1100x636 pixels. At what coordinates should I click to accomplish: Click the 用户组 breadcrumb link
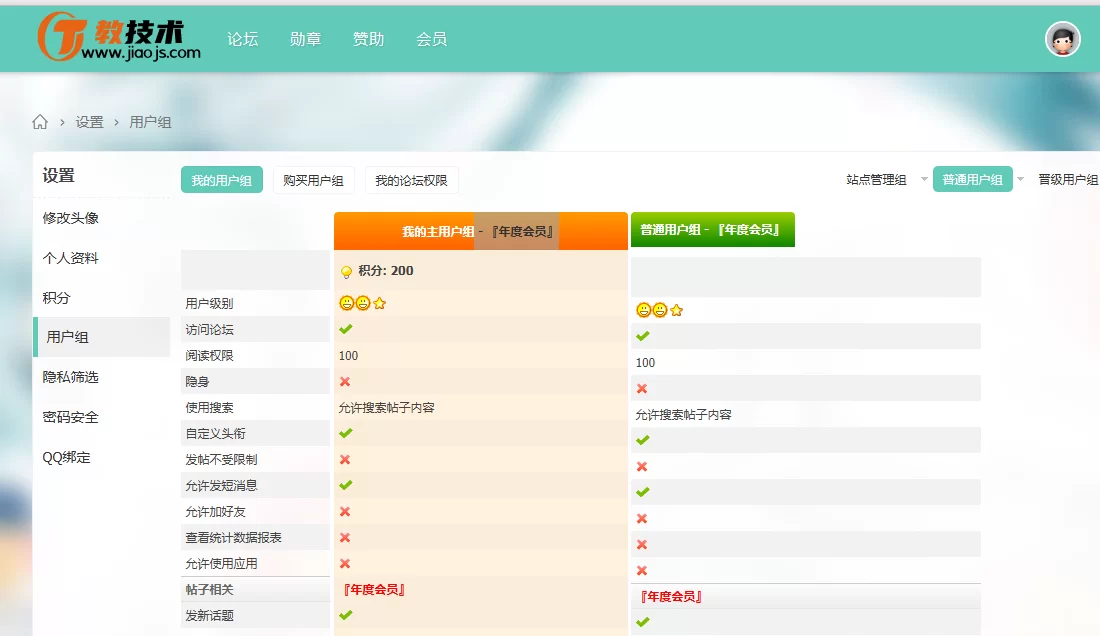(x=150, y=122)
